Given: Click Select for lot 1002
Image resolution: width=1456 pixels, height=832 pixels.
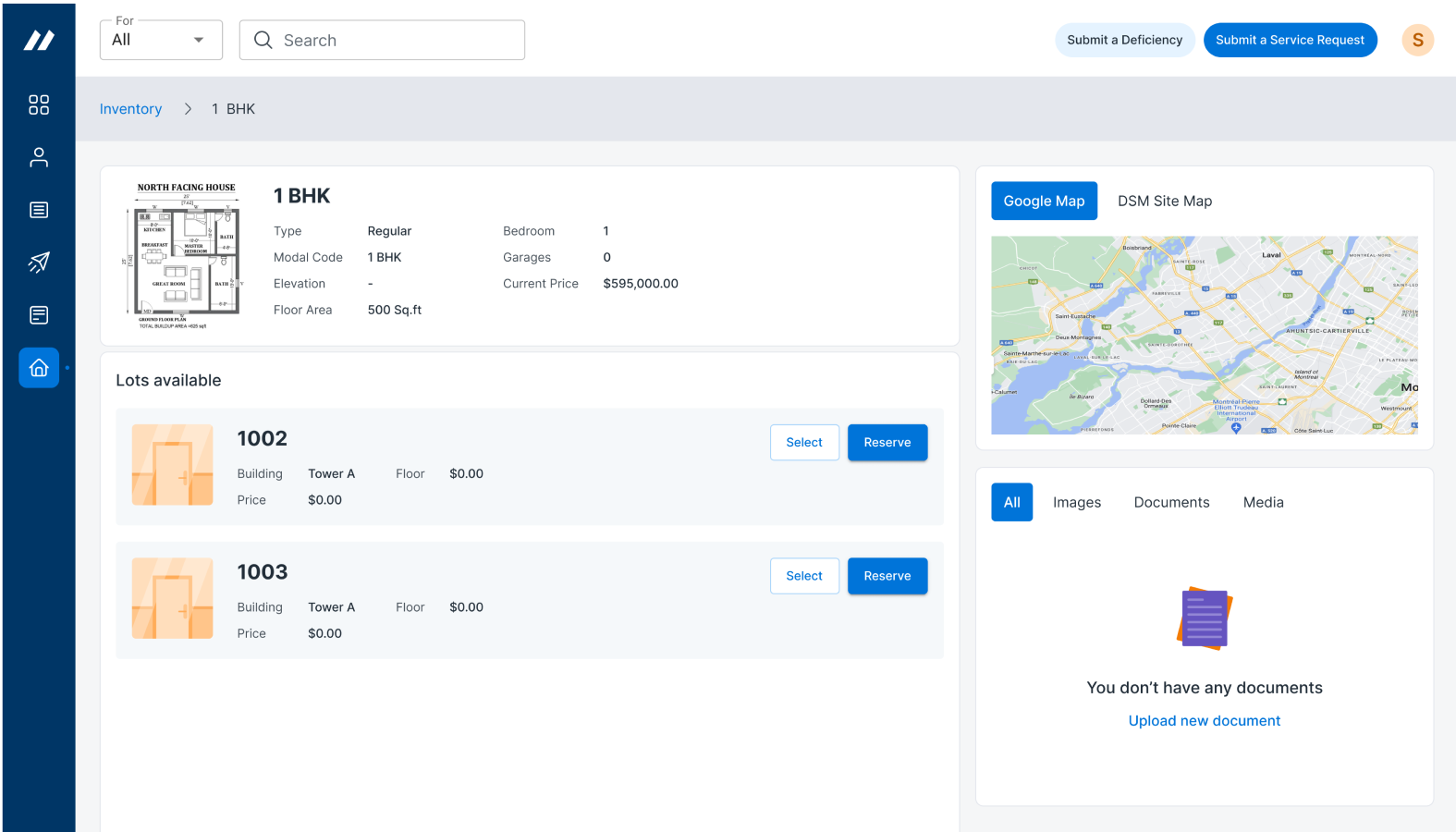Looking at the screenshot, I should point(804,443).
